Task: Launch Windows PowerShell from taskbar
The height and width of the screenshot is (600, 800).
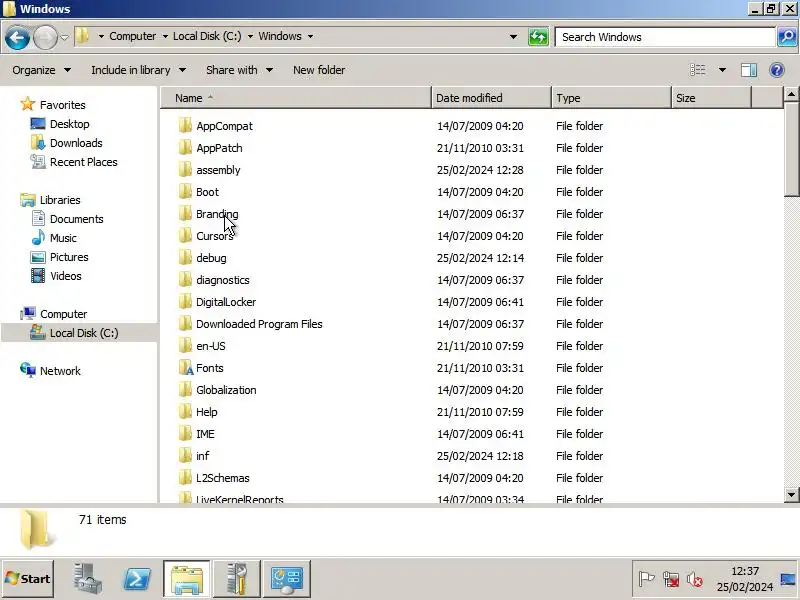Action: click(137, 579)
